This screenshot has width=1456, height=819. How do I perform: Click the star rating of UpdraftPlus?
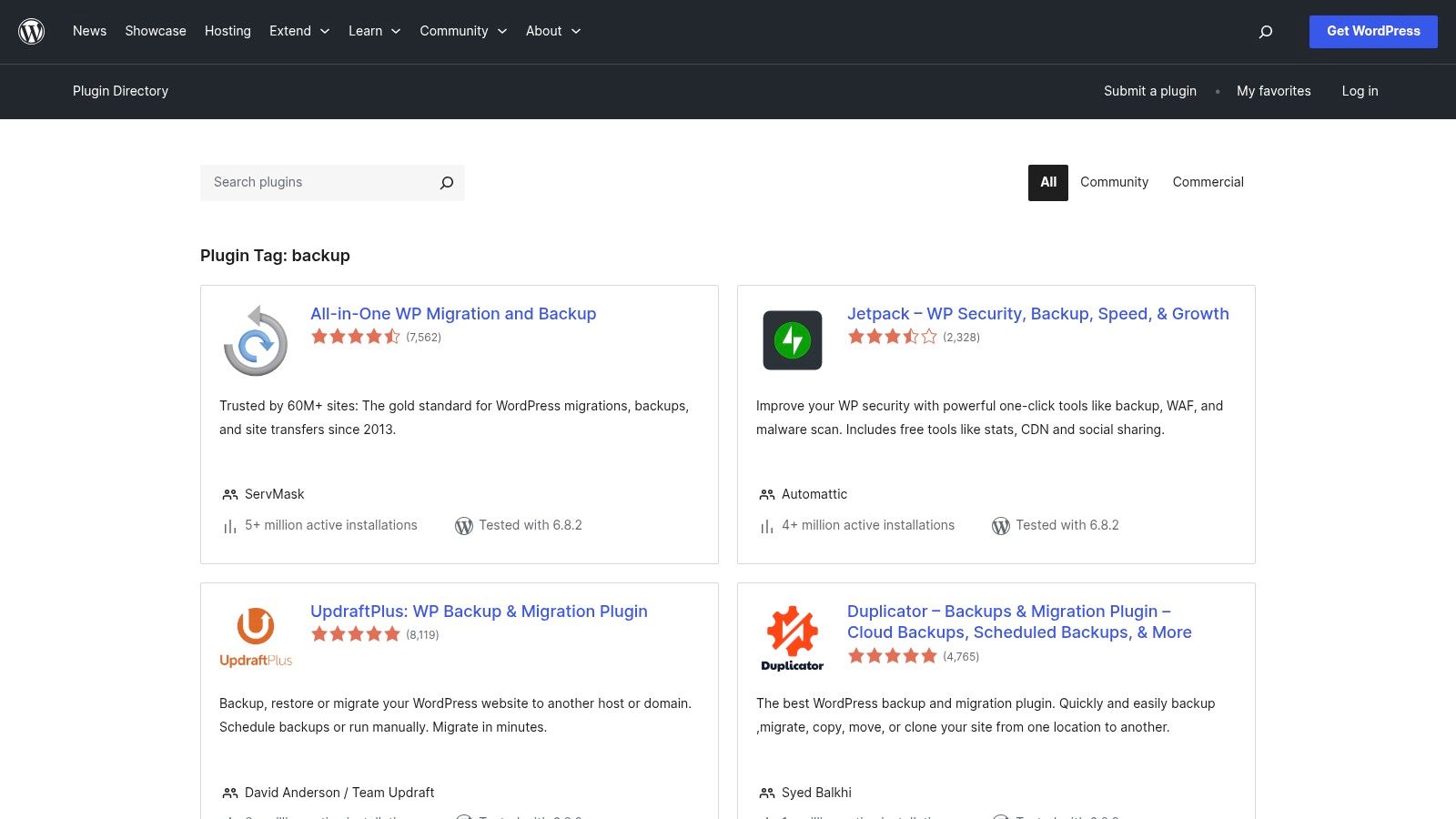pos(356,634)
